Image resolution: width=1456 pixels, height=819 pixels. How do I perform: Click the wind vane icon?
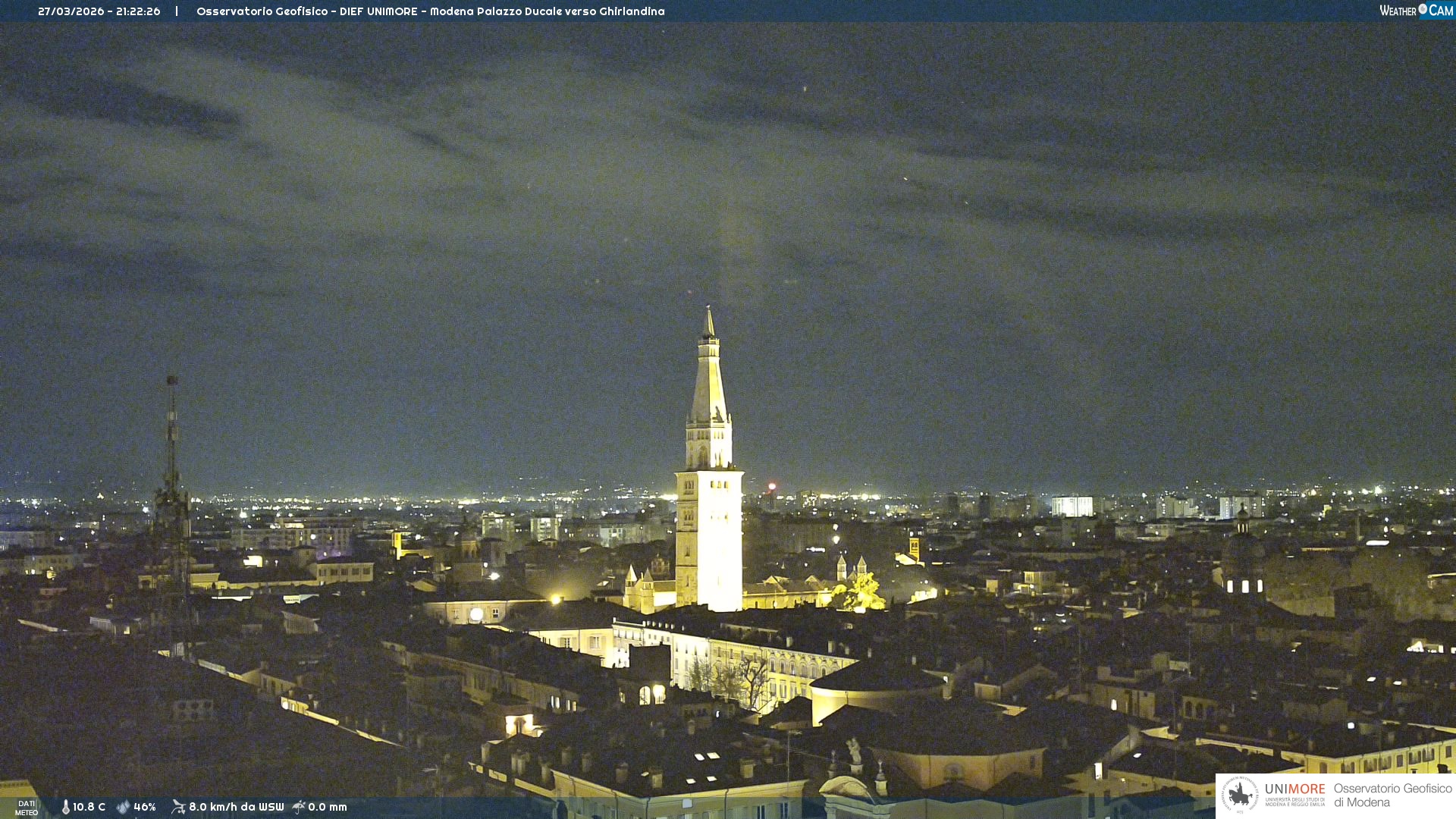[x=178, y=807]
